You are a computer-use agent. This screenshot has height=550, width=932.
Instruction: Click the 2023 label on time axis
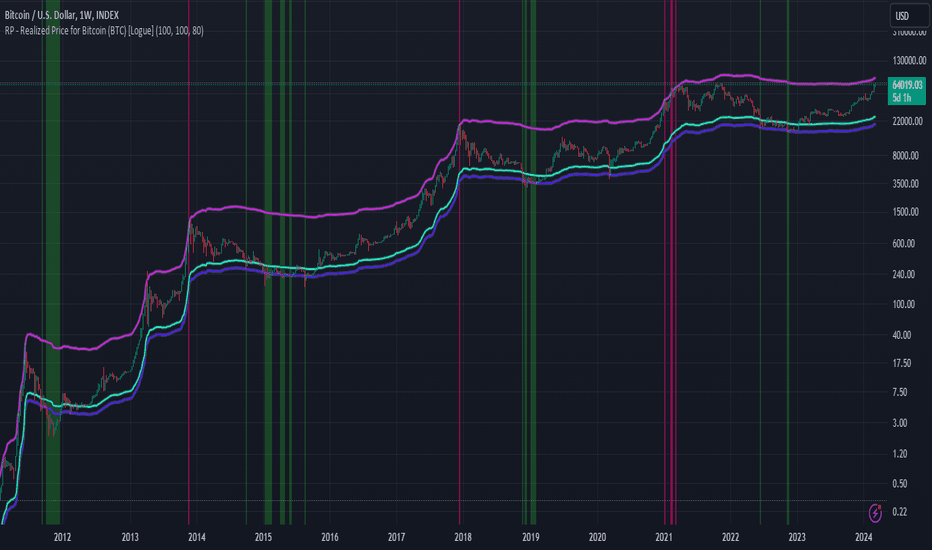point(797,538)
